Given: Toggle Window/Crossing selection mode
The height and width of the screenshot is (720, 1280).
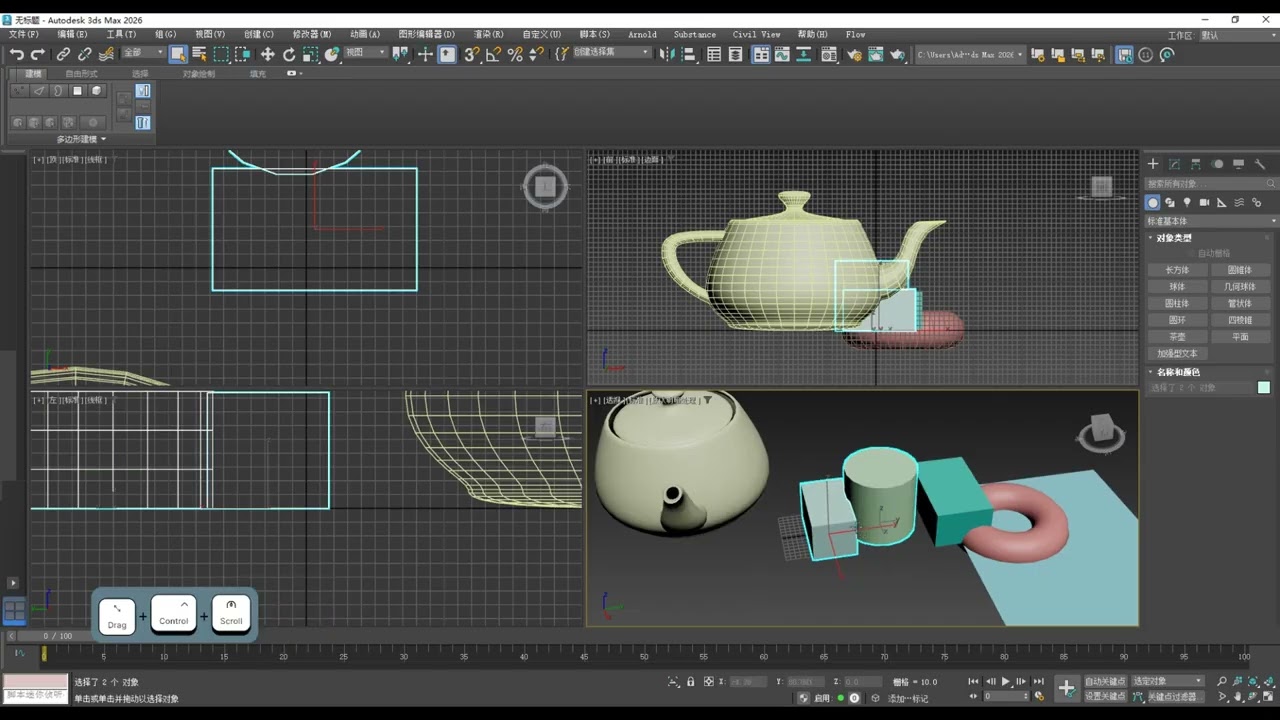Looking at the screenshot, I should pos(243,54).
